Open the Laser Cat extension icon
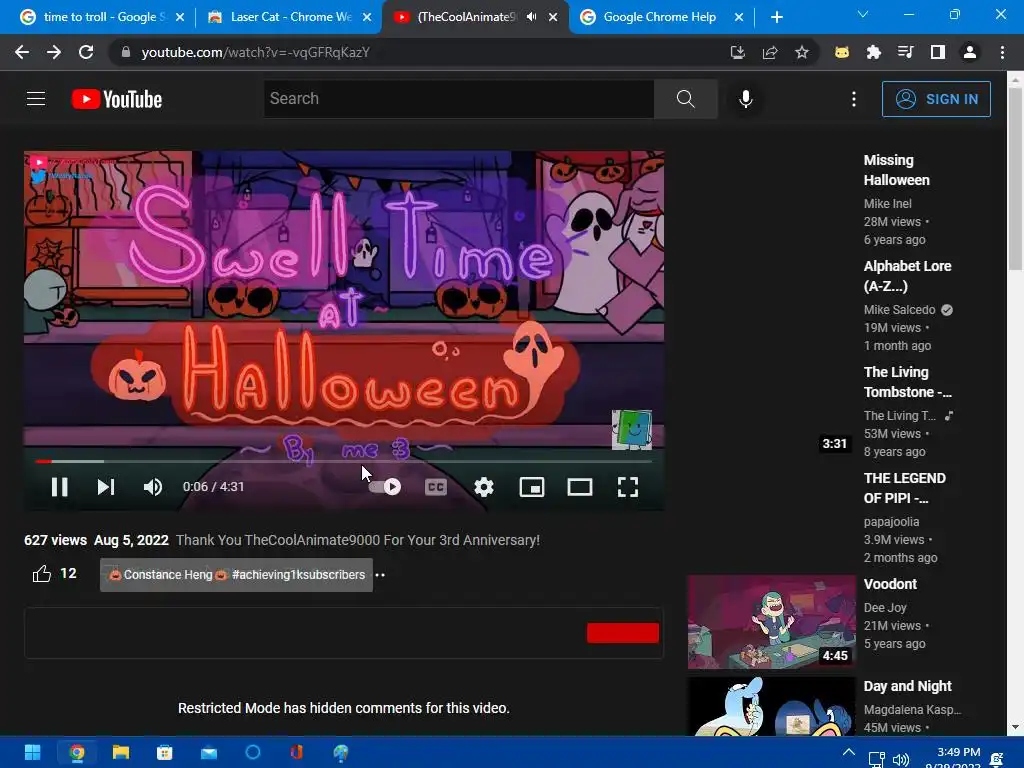The image size is (1024, 768). pos(842,52)
